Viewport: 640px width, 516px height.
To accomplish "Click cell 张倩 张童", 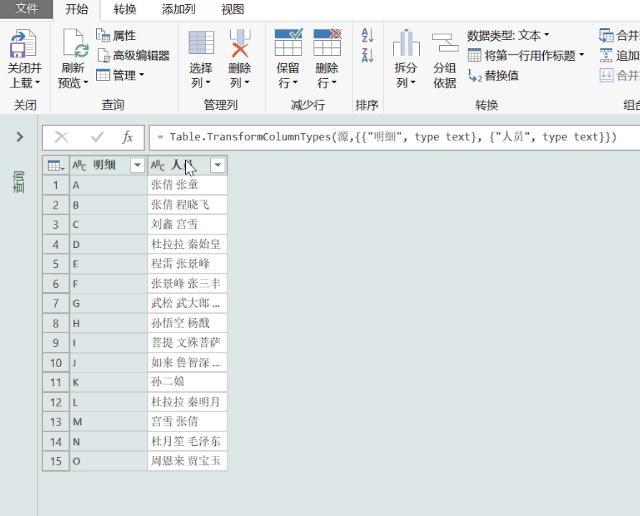I will 187,185.
